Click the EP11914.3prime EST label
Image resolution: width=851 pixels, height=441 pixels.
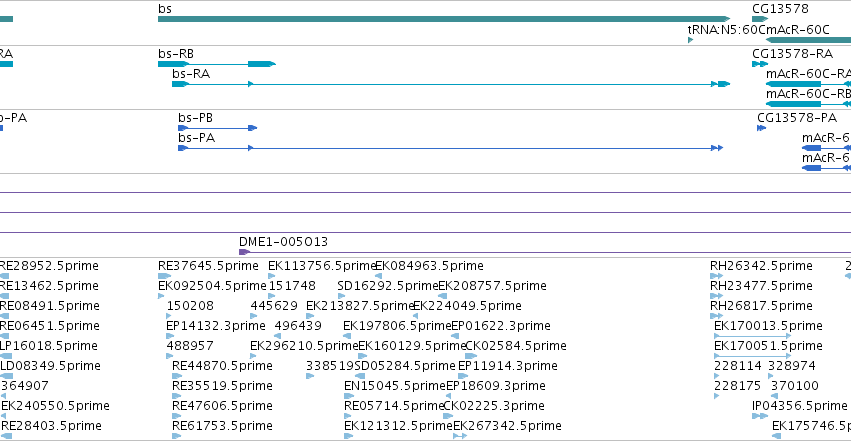[507, 366]
